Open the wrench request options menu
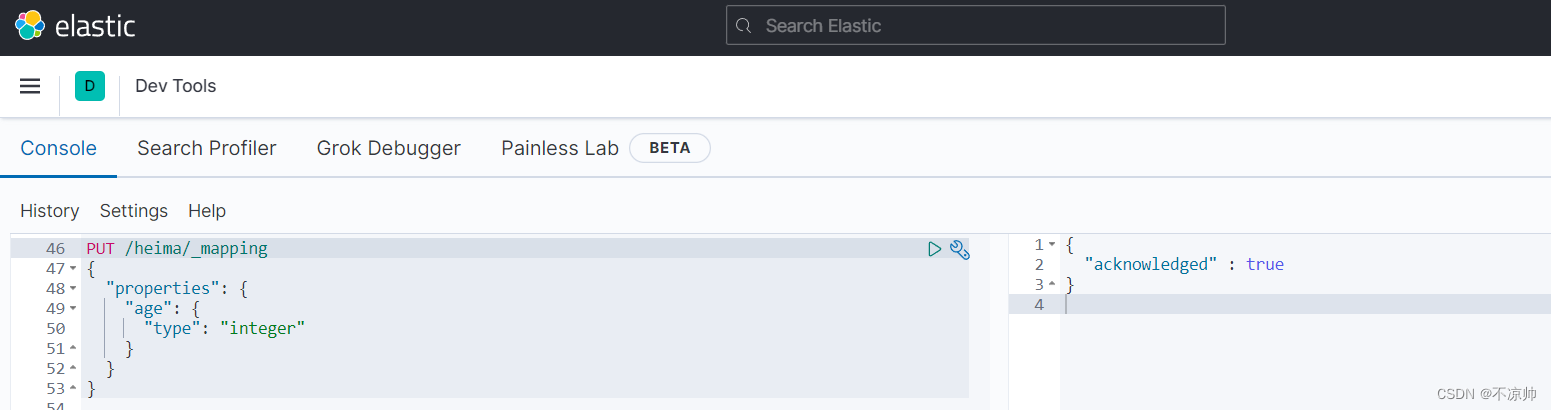1551x410 pixels. (959, 249)
